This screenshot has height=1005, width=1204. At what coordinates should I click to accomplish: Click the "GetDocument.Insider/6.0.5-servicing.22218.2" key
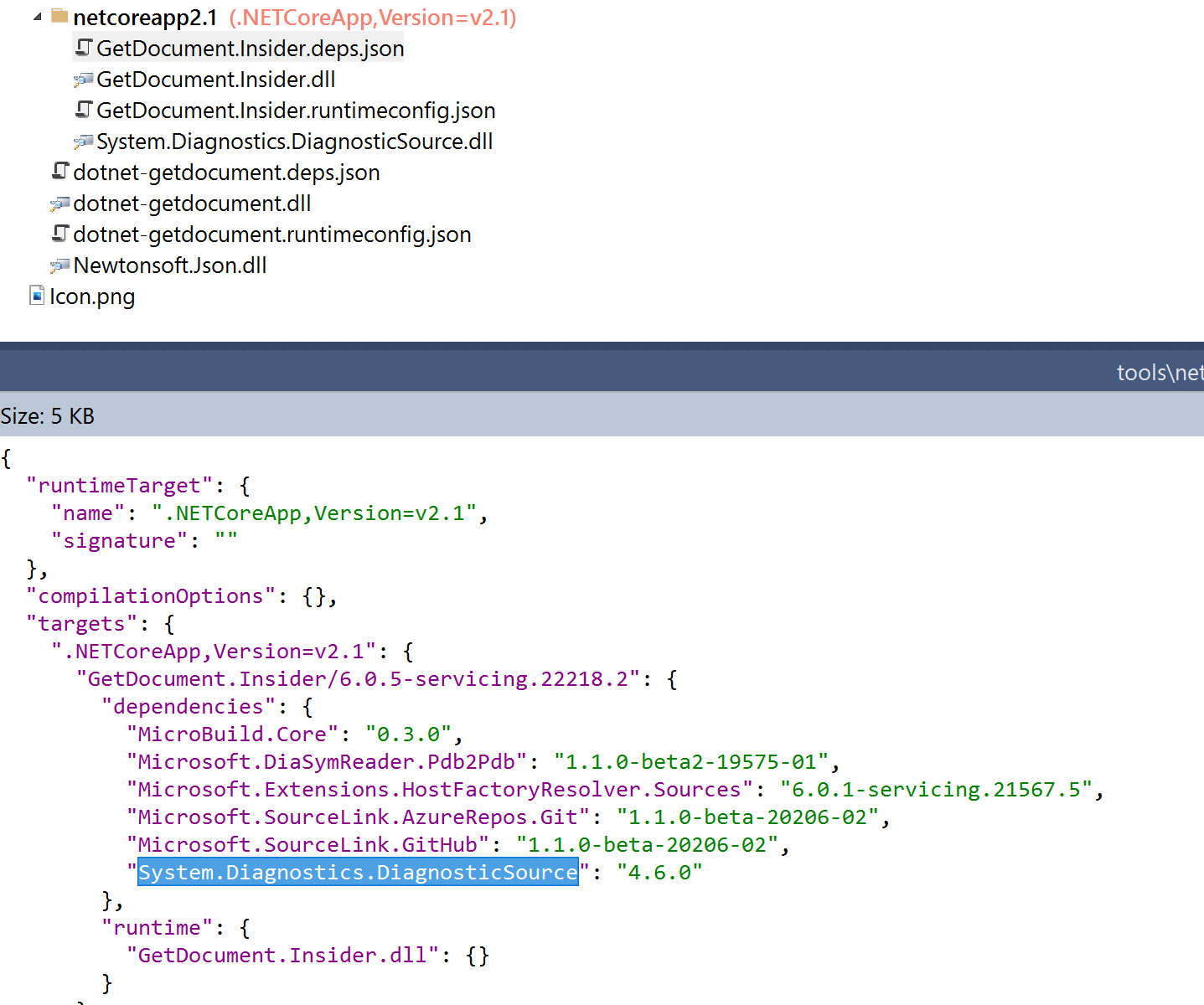359,679
